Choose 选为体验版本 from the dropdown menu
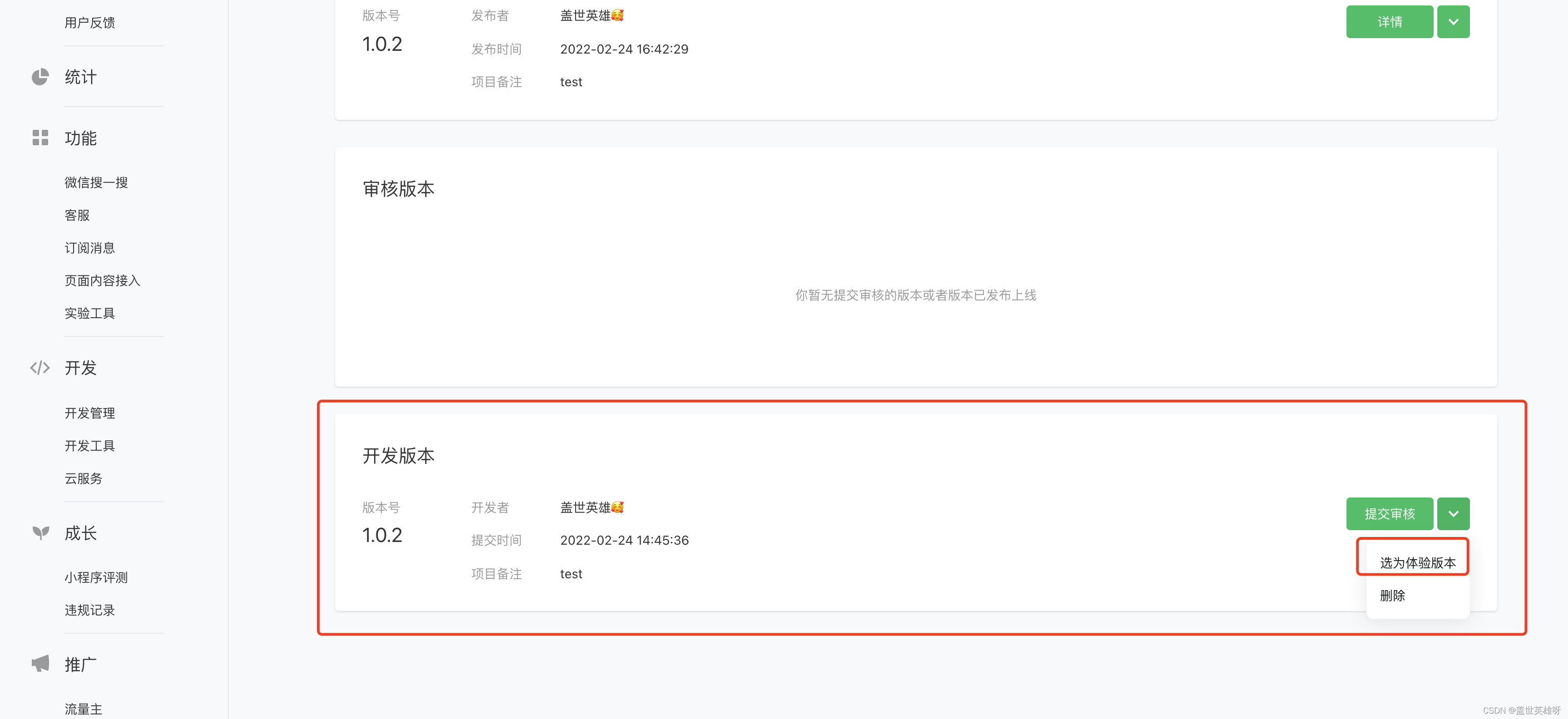This screenshot has width=1568, height=719. click(1417, 562)
